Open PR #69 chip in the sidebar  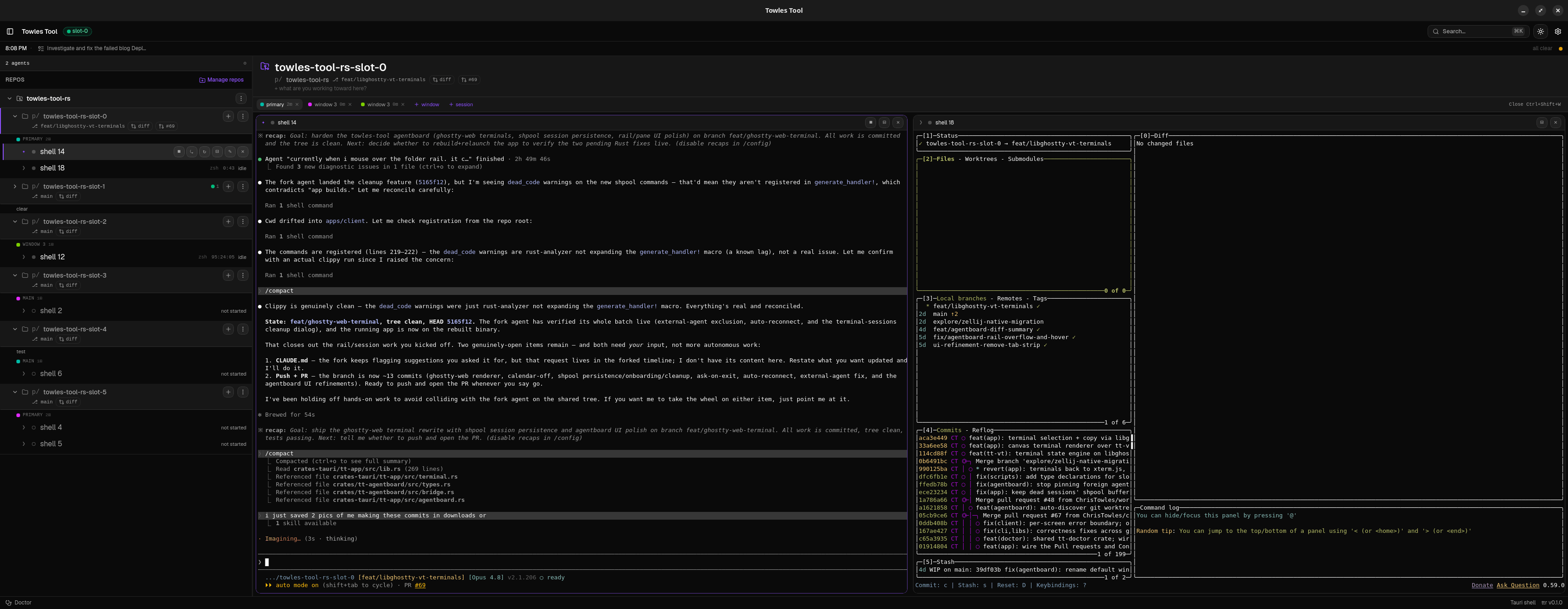click(167, 127)
